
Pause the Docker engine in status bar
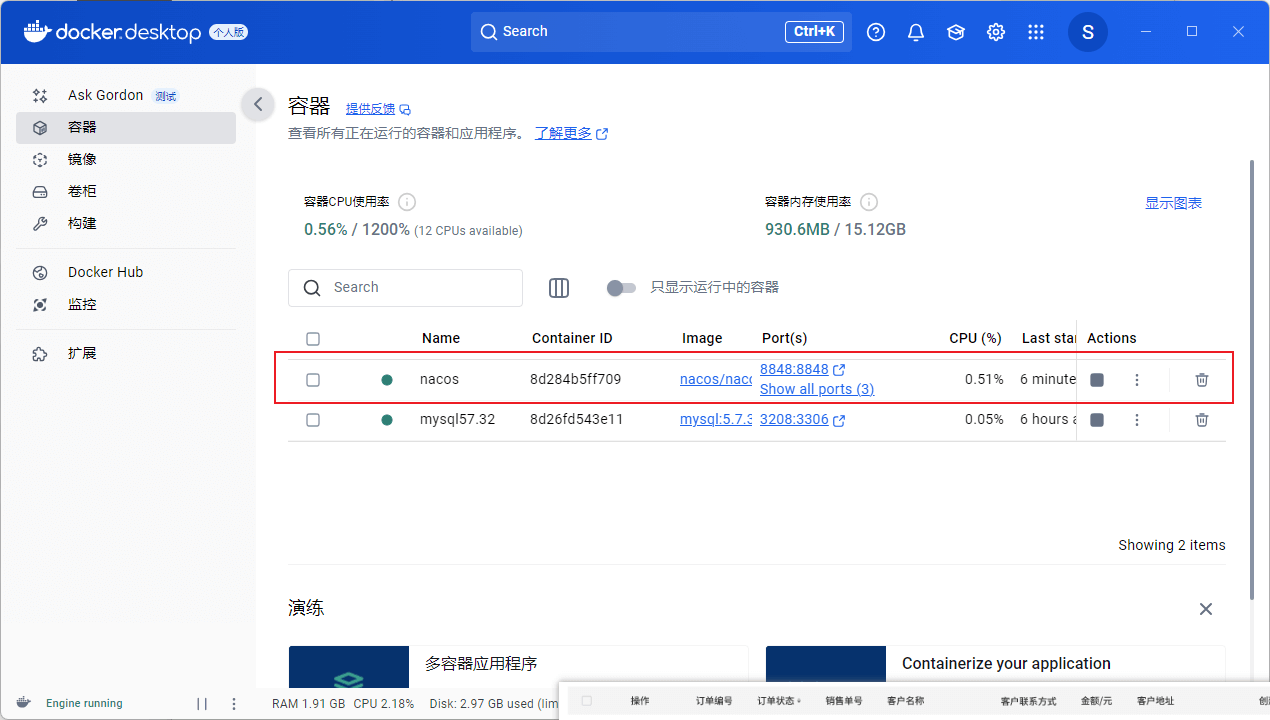(x=202, y=704)
